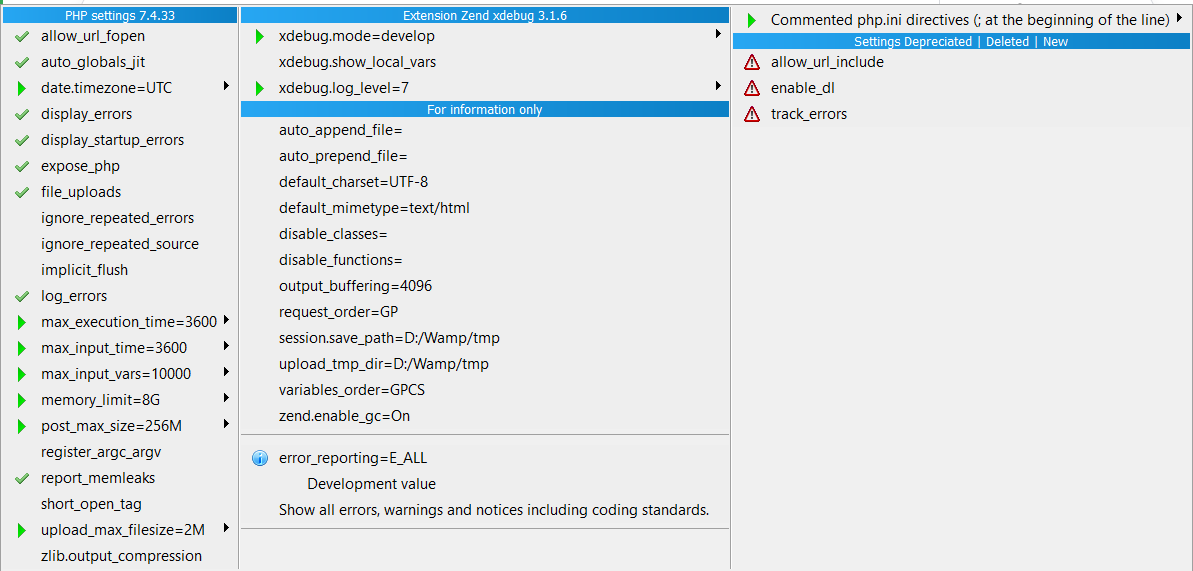Screen dimensions: 1193x571
Task: Click the green triangle beside date.timezone=UTC
Action: [22, 89]
